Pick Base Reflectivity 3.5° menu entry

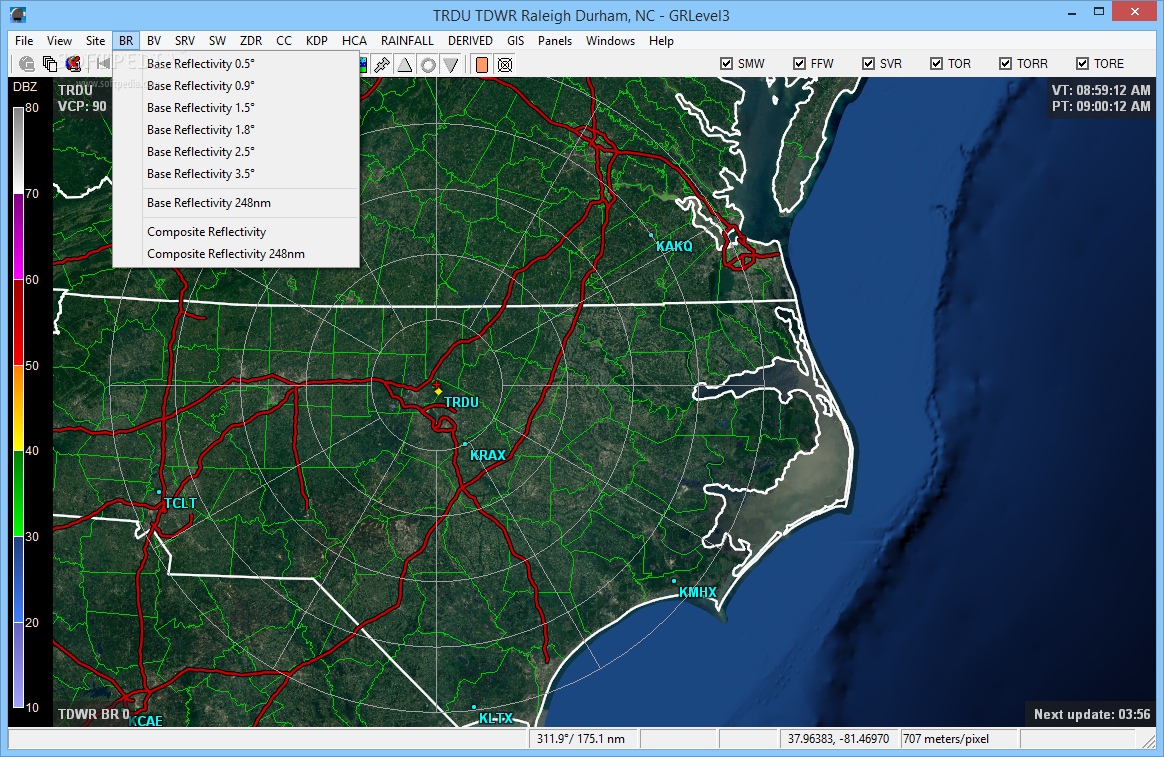236,174
